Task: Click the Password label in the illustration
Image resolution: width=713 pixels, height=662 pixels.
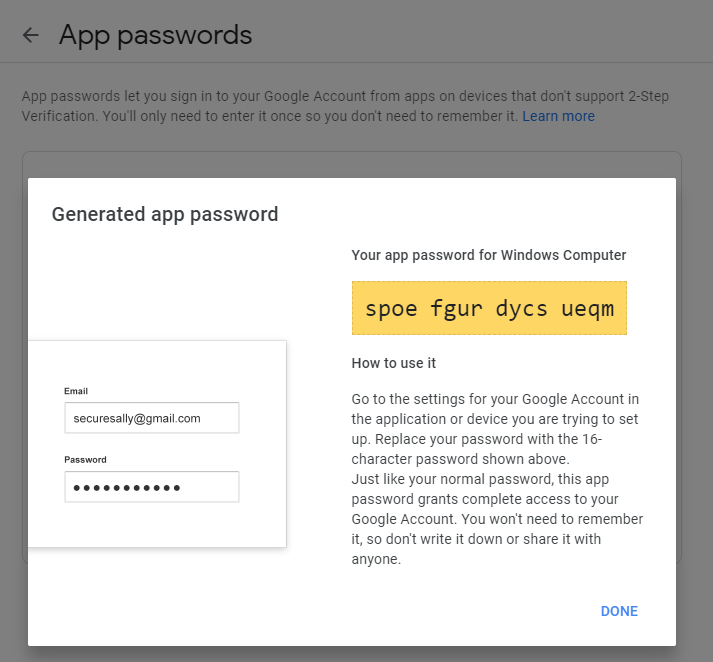Action: tap(85, 460)
